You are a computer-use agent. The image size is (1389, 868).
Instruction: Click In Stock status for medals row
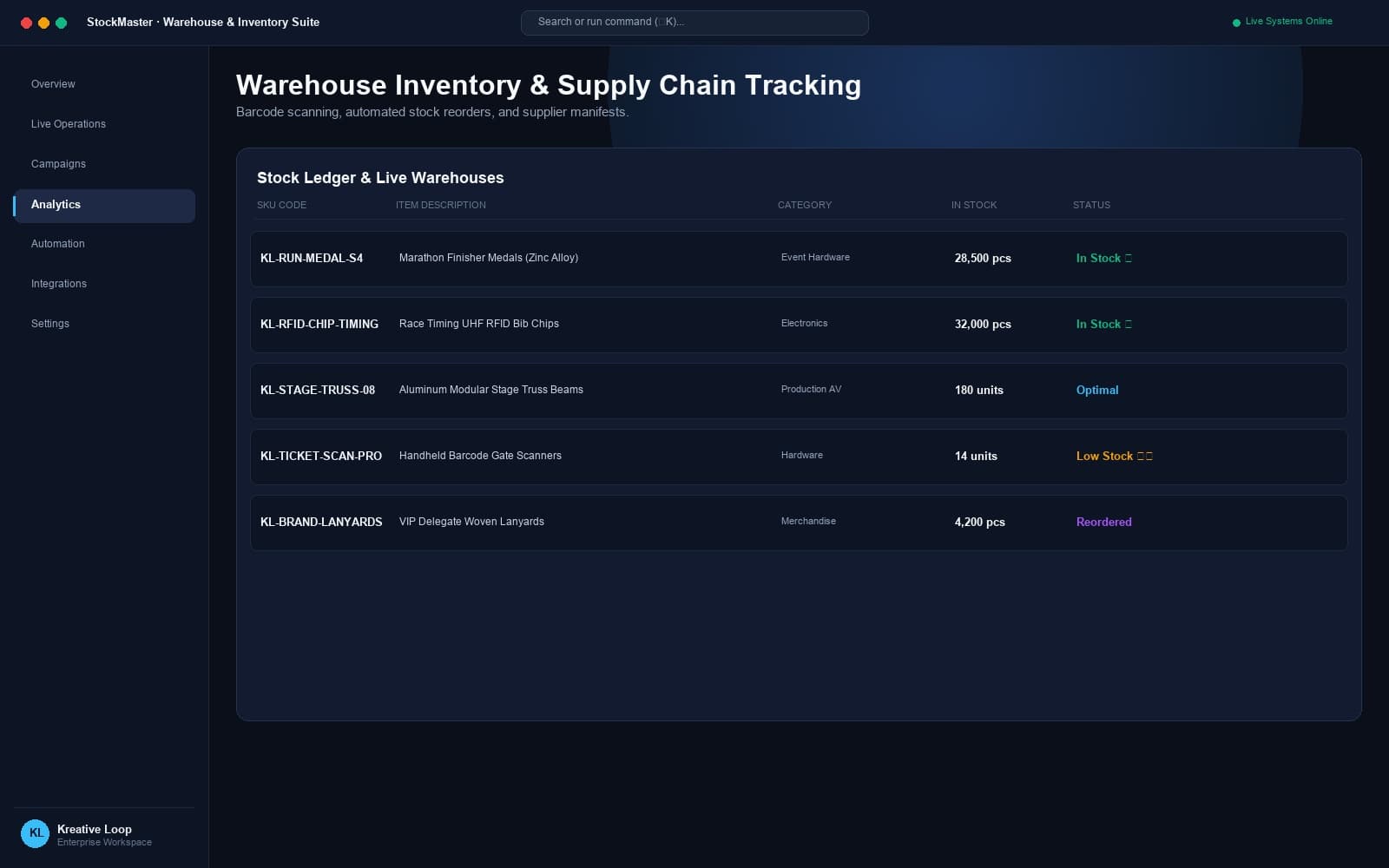(1104, 259)
